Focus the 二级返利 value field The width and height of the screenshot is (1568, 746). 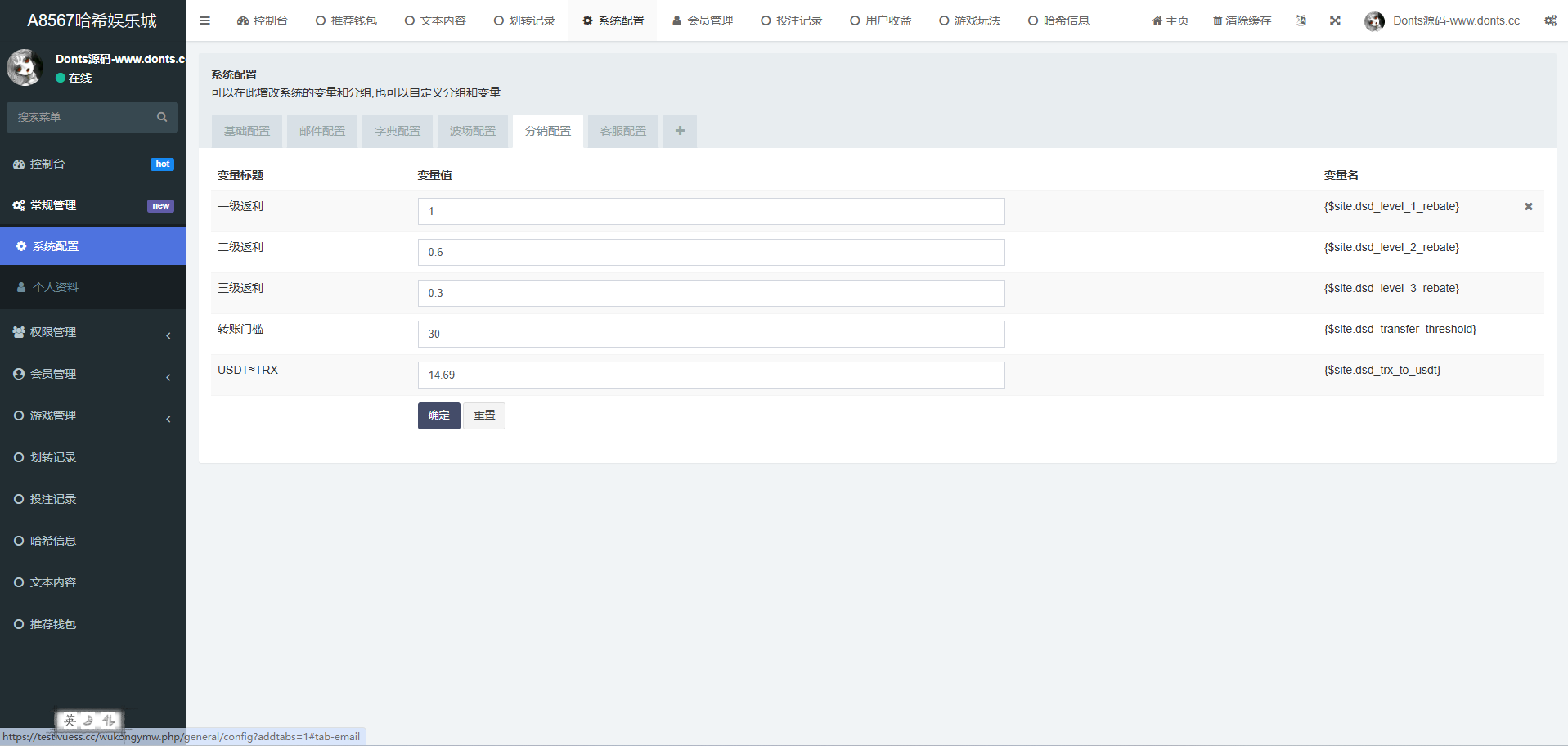712,252
